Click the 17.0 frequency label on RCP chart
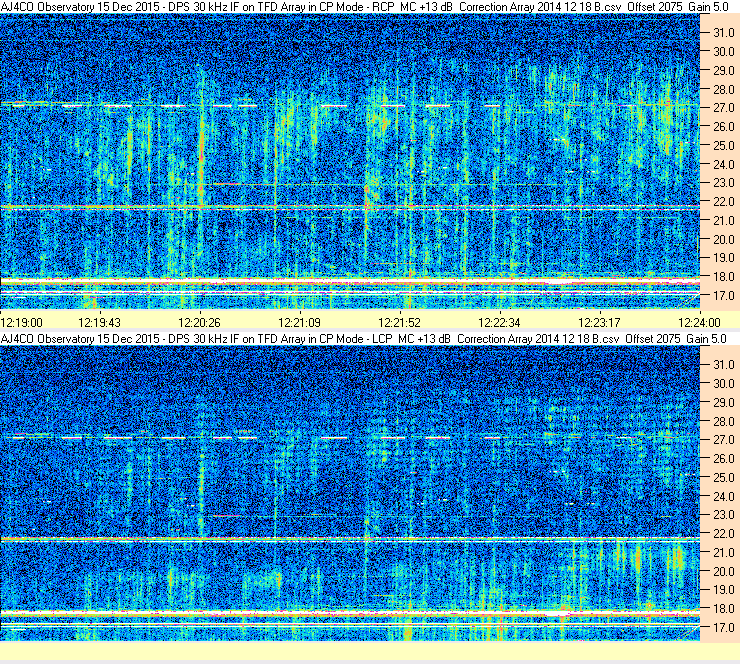This screenshot has width=740, height=664. click(x=723, y=295)
